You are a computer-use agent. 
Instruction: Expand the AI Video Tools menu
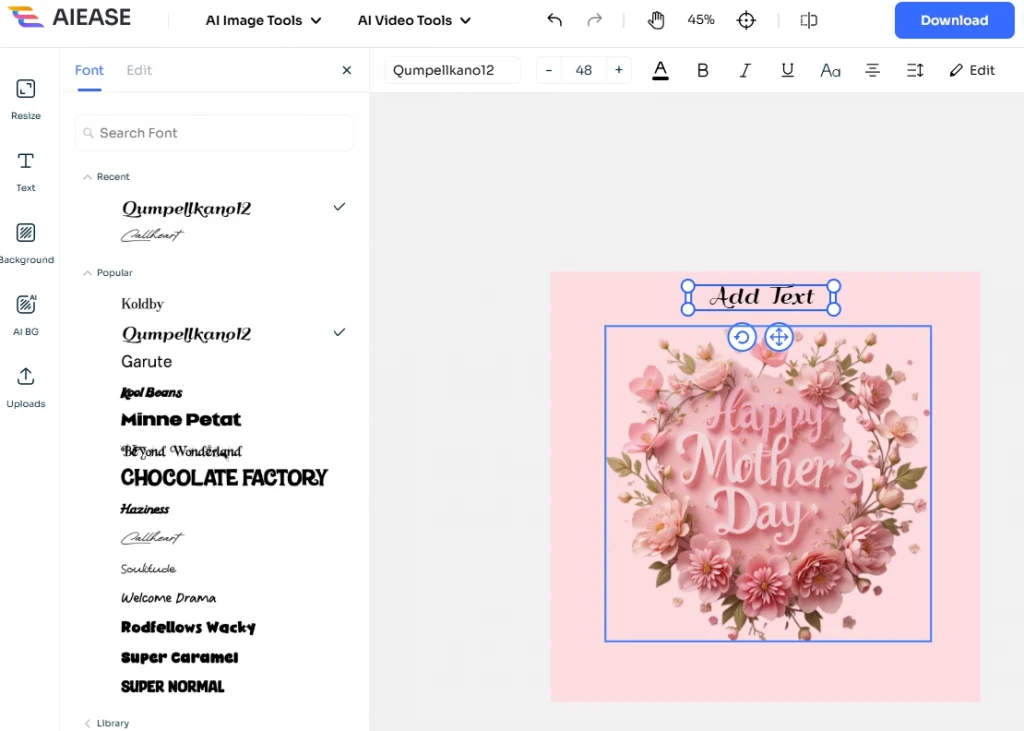(414, 20)
